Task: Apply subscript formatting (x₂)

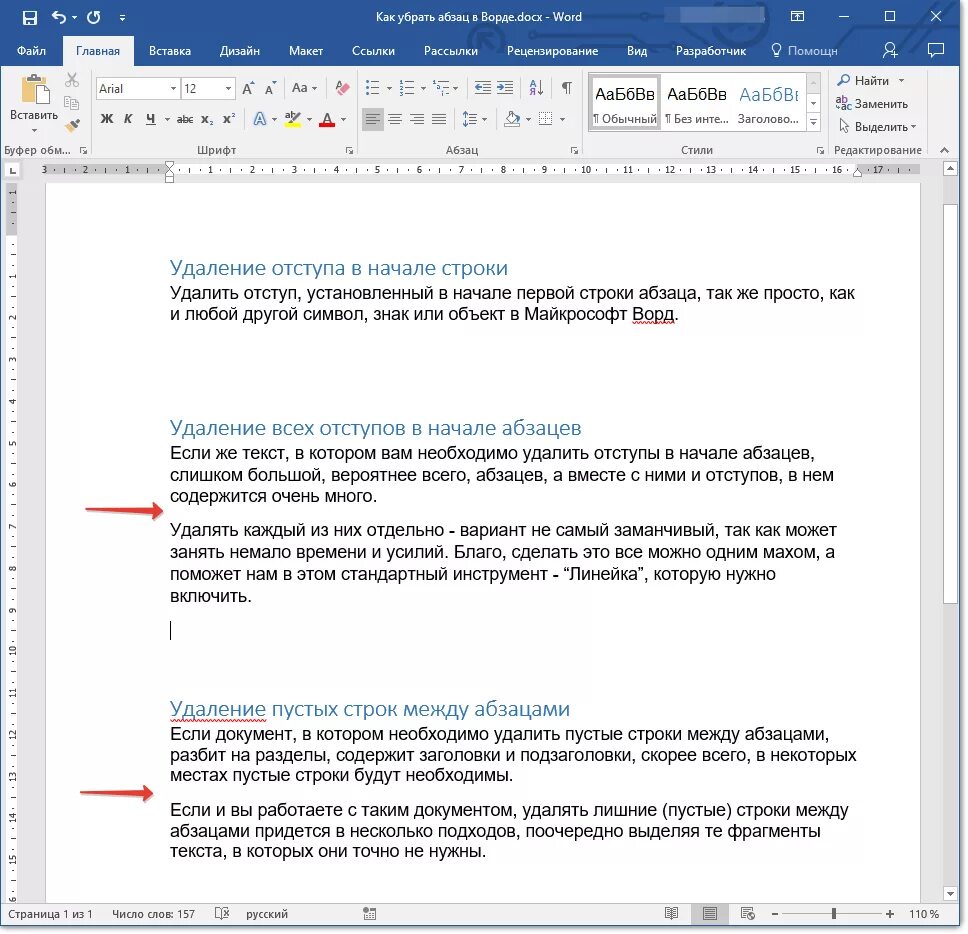Action: [207, 119]
